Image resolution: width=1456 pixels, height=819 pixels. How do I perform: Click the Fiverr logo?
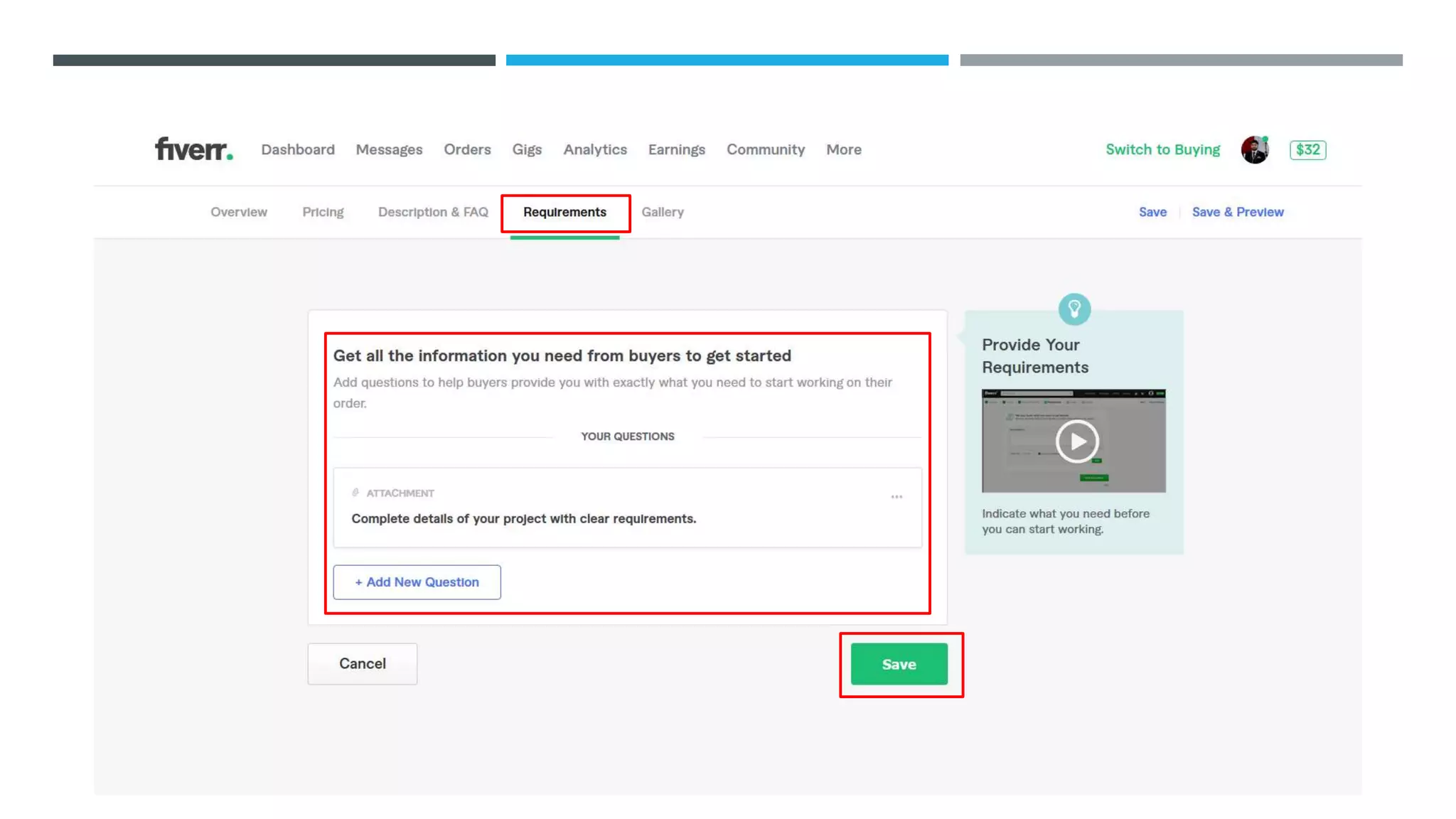193,149
